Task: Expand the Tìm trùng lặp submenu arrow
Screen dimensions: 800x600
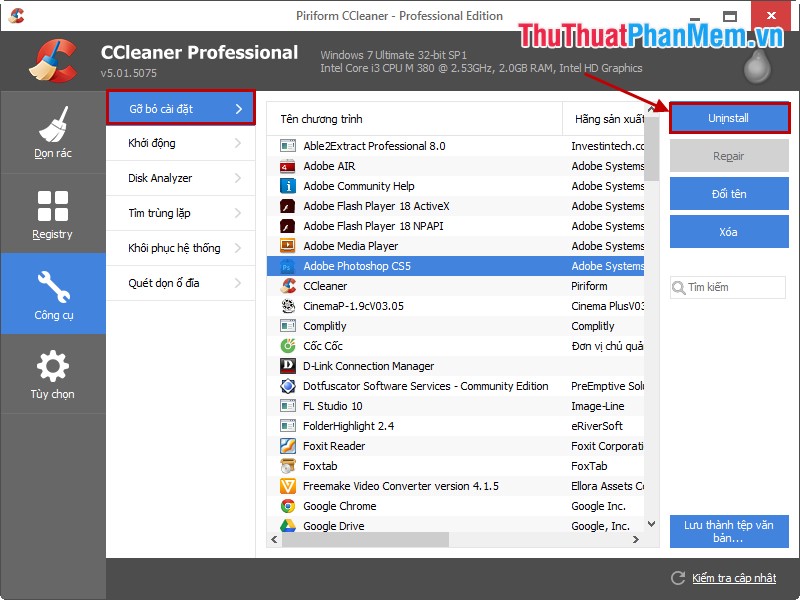Action: [239, 213]
